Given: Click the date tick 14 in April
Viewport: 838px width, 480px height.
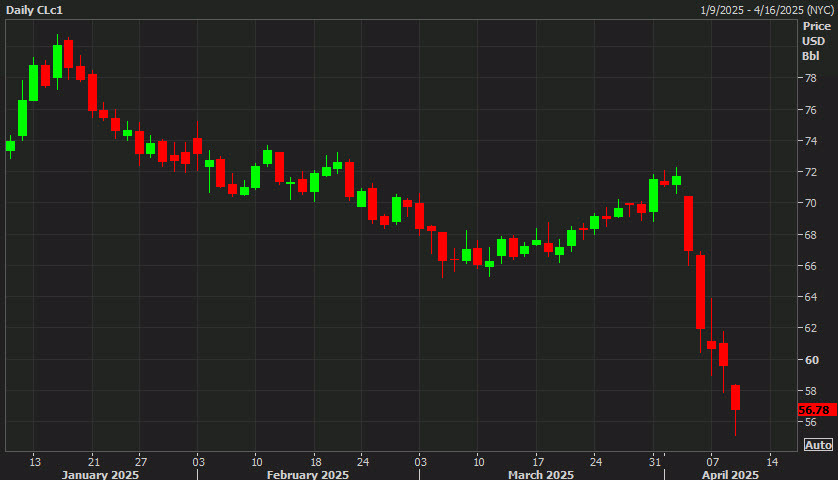Looking at the screenshot, I should tap(772, 462).
